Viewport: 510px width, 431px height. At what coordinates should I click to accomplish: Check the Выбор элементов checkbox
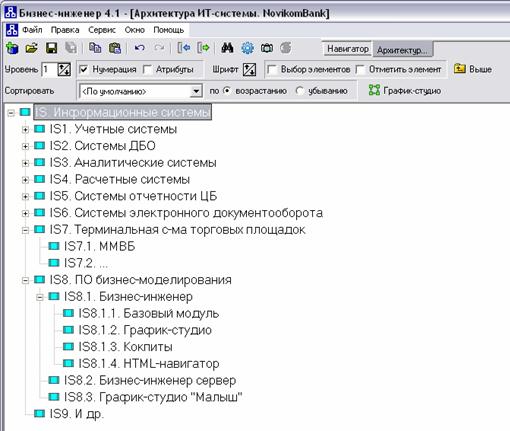272,70
